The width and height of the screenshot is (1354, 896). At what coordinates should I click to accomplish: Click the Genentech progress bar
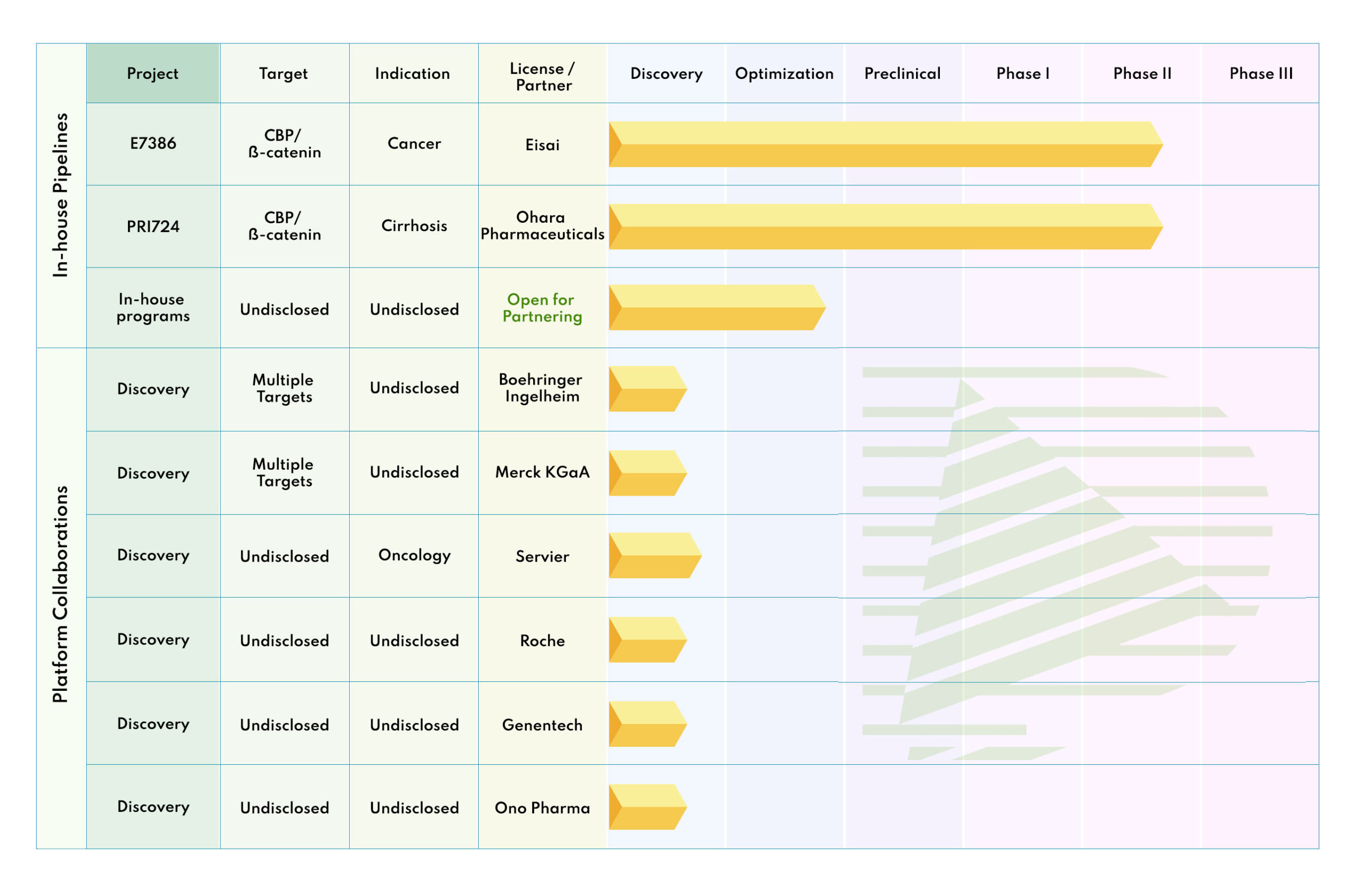[x=648, y=724]
